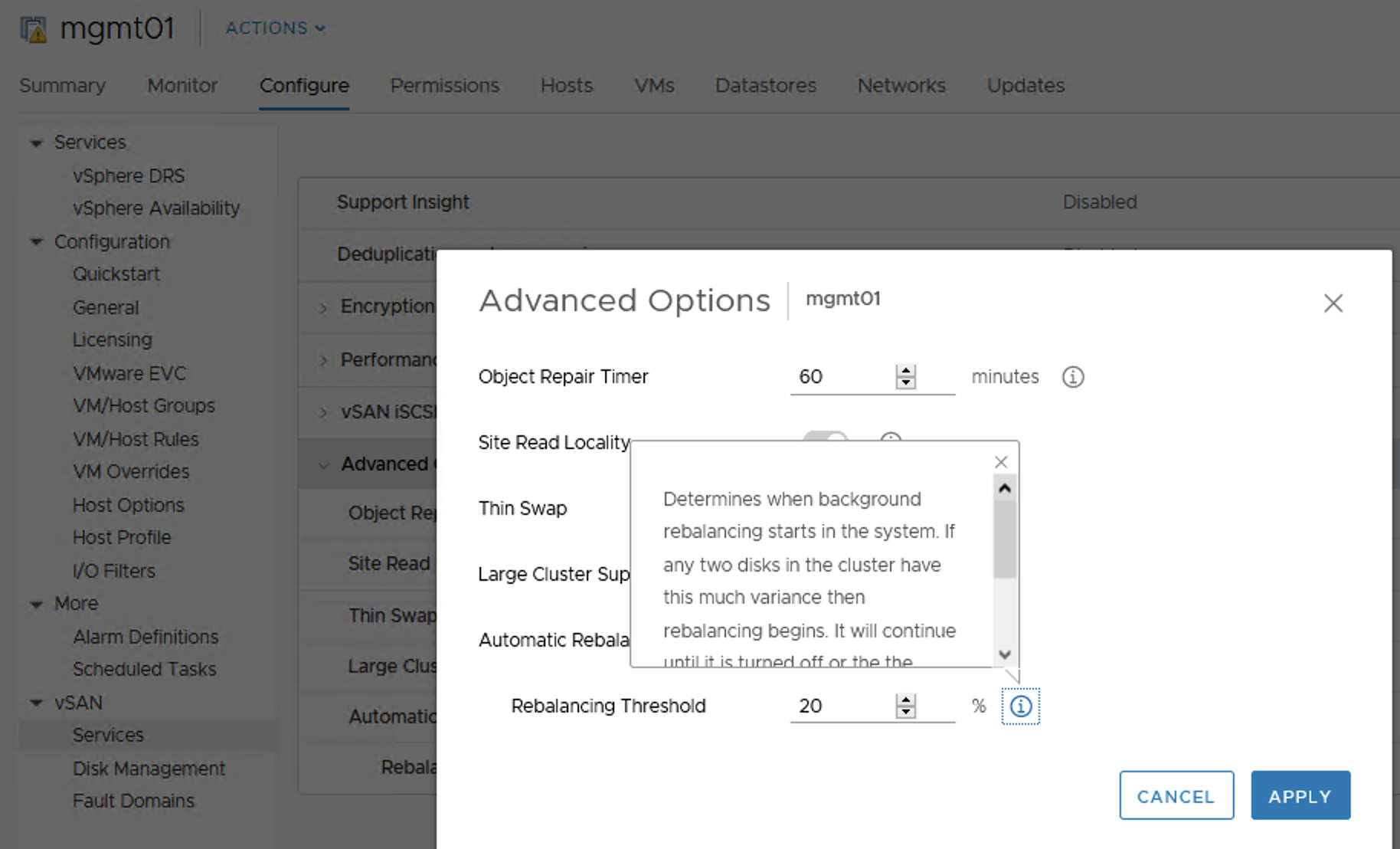The height and width of the screenshot is (849, 1400).
Task: Click the tooltip scrollbar thumb
Action: click(x=1005, y=539)
